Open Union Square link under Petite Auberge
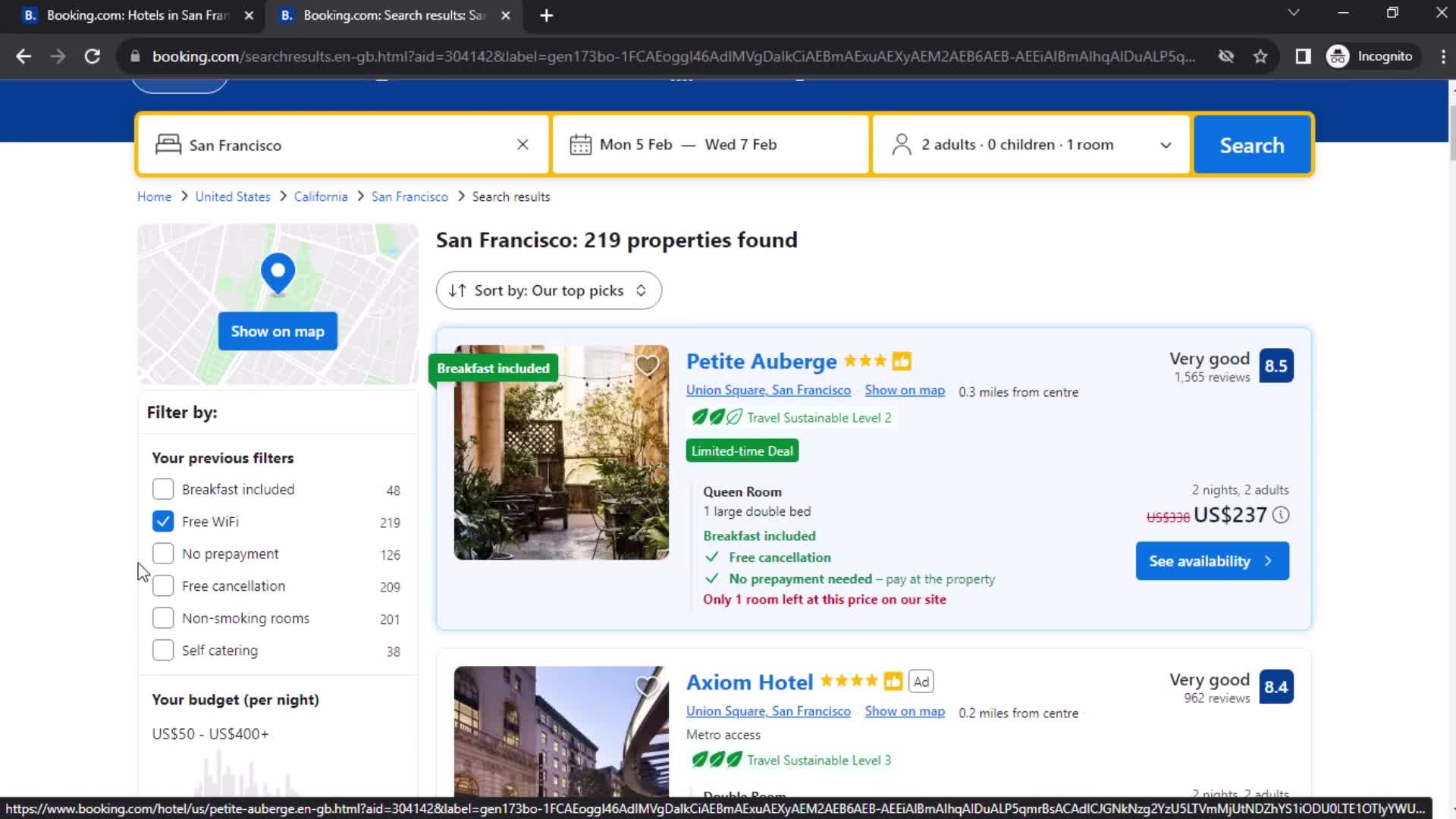This screenshot has height=819, width=1456. pos(768,390)
